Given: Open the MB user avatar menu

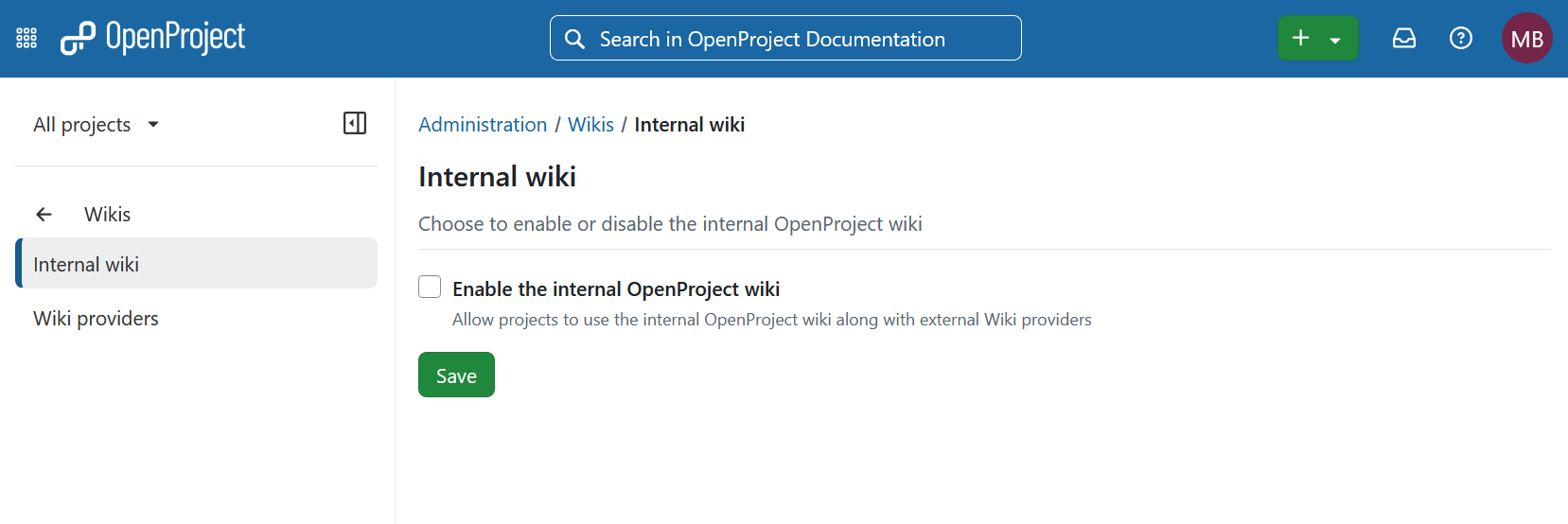Looking at the screenshot, I should coord(1527,38).
